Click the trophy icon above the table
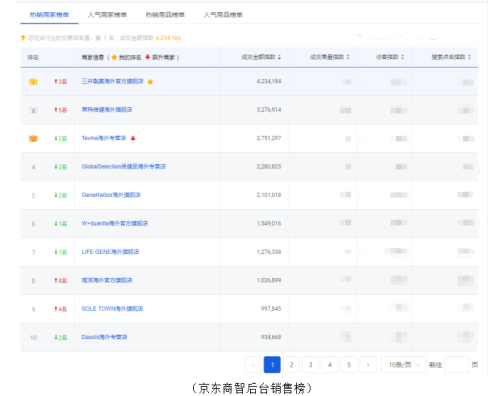This screenshot has height=396, width=500. [x=23, y=38]
